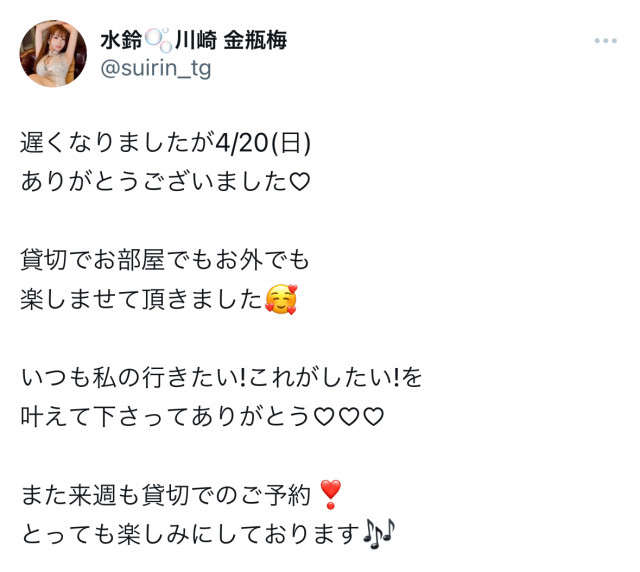Viewport: 640px width, 572px height.
Task: Click the line いつも私の行きたい!これがしたい!を
Action: (221, 377)
